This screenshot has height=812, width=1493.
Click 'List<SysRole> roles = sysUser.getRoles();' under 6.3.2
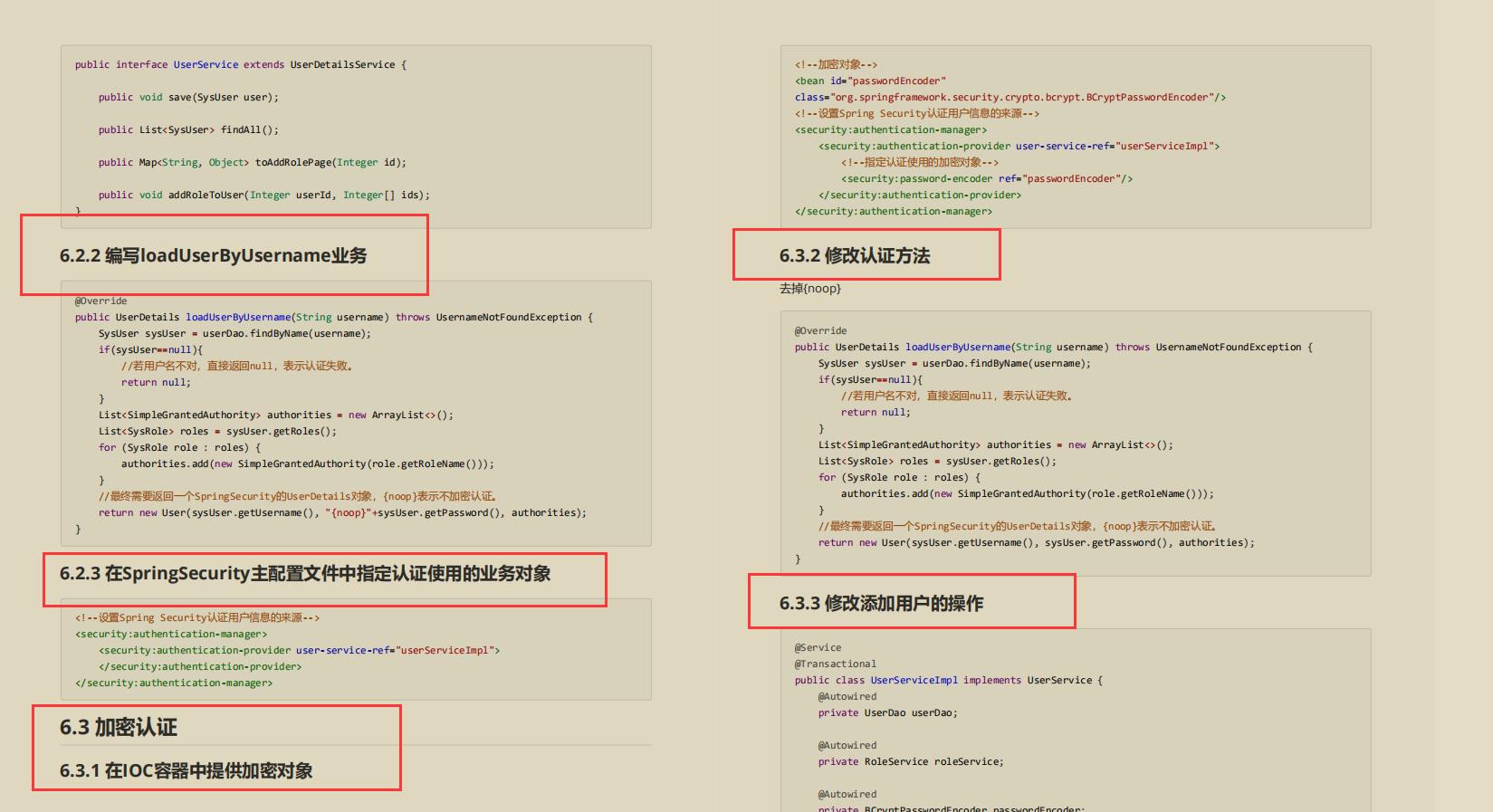(x=937, y=462)
